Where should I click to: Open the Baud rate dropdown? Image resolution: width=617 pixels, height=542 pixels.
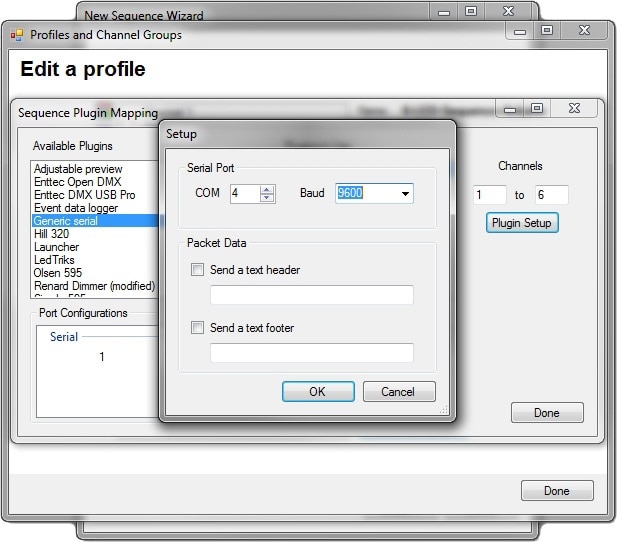(405, 193)
